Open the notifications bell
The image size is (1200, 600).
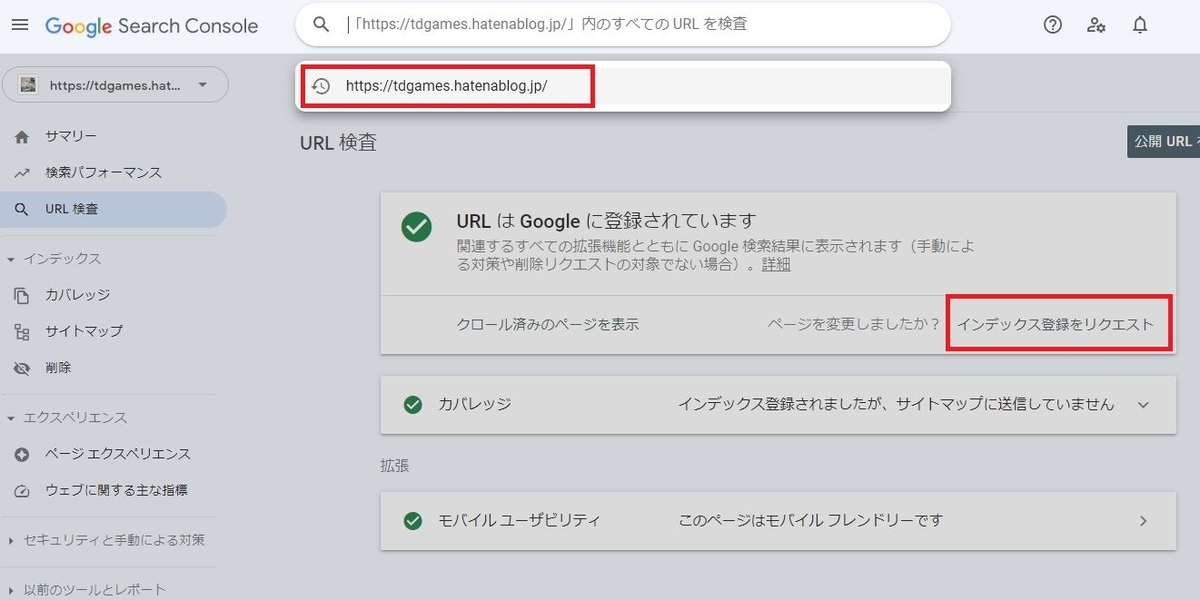(x=1140, y=26)
